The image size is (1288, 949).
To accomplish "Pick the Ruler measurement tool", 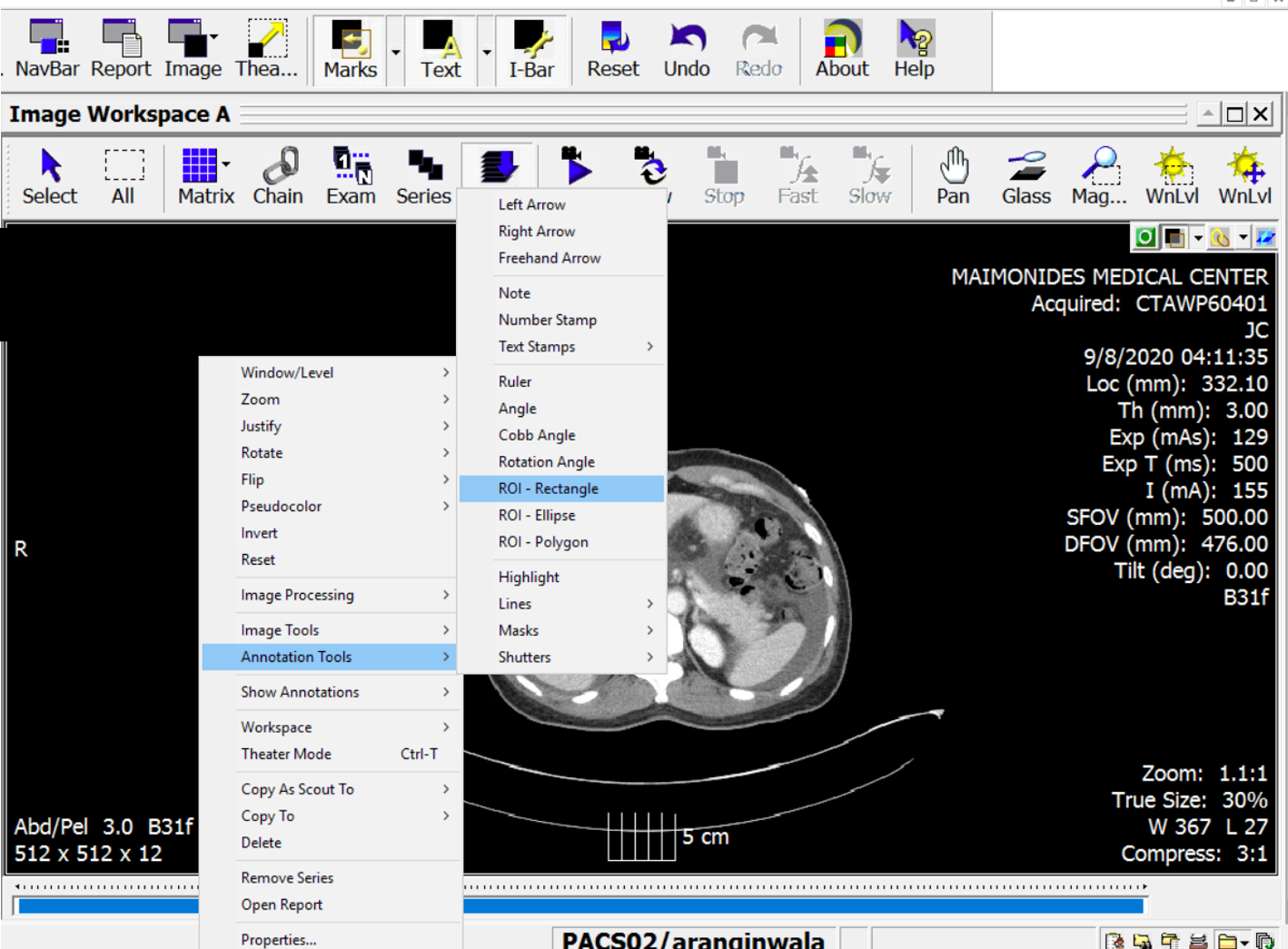I will 561,382.
